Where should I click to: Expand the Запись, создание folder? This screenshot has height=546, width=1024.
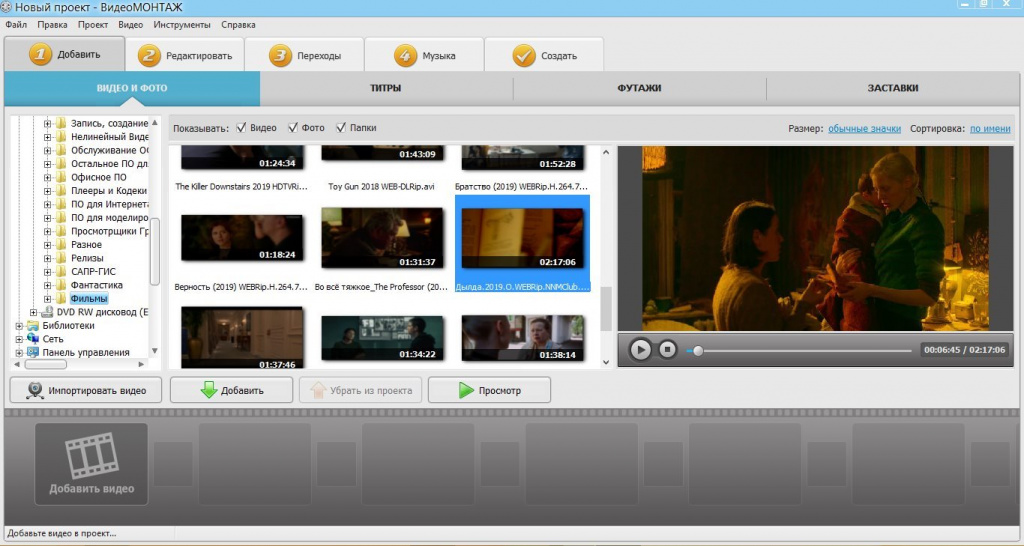point(48,123)
